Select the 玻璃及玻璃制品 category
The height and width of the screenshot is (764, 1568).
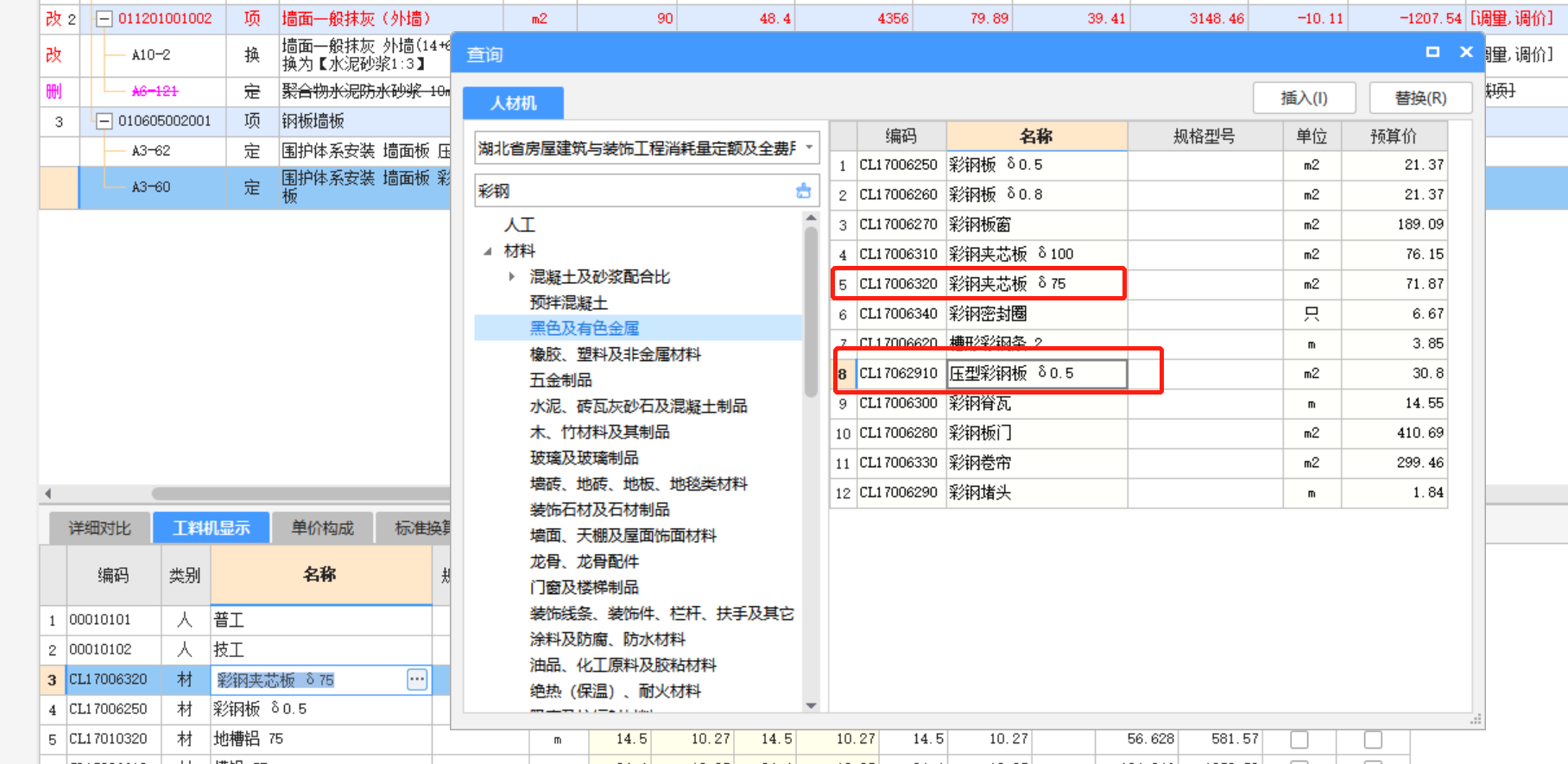pos(585,458)
